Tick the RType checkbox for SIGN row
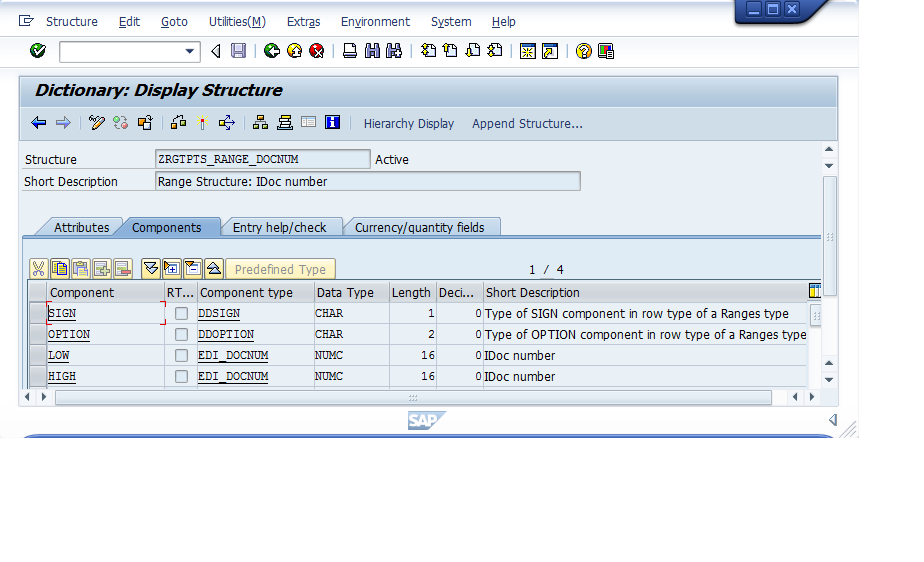Screen dimensions: 924x562 pyautogui.click(x=181, y=314)
